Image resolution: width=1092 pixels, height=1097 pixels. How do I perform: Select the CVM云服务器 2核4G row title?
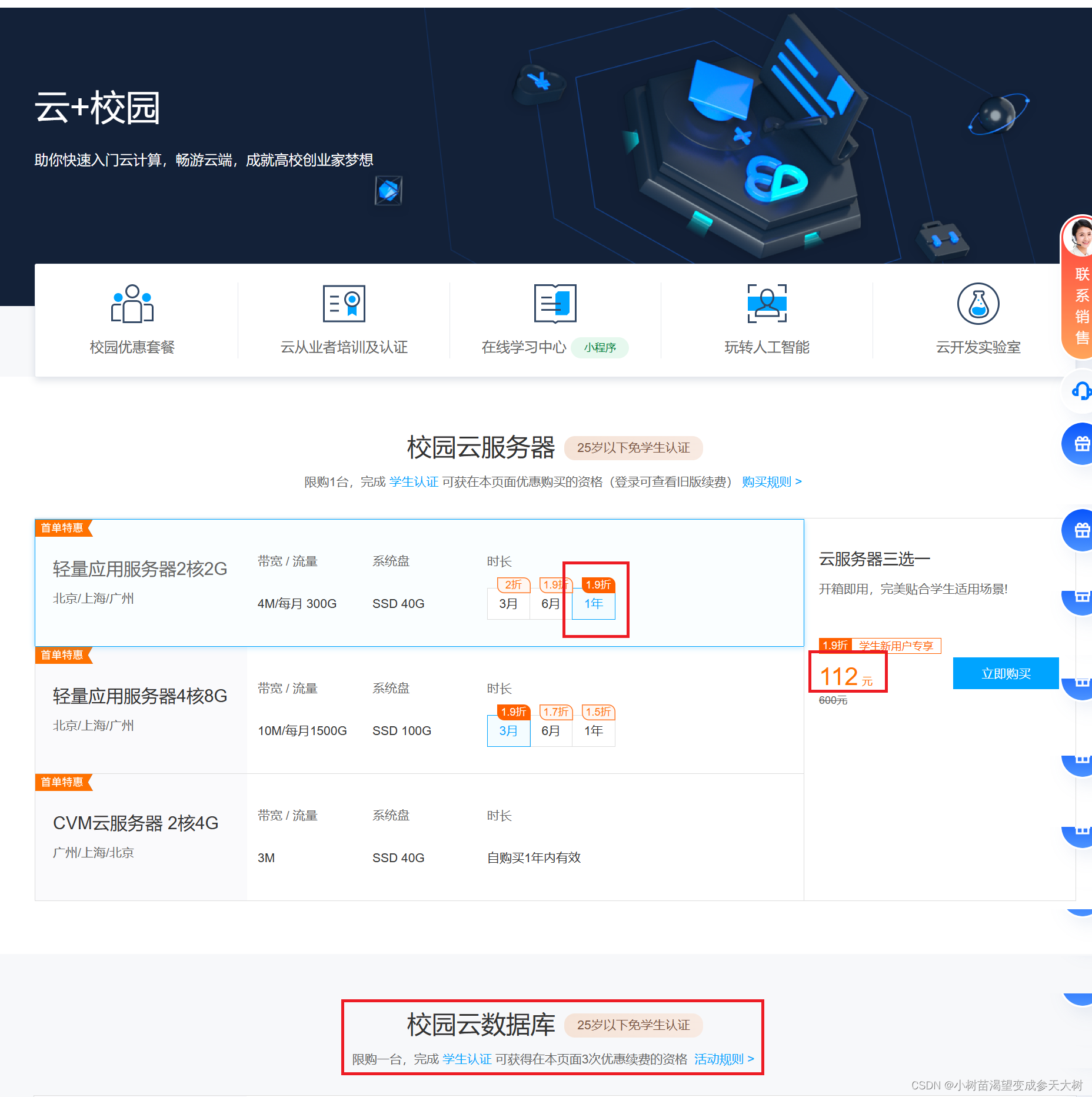[136, 823]
